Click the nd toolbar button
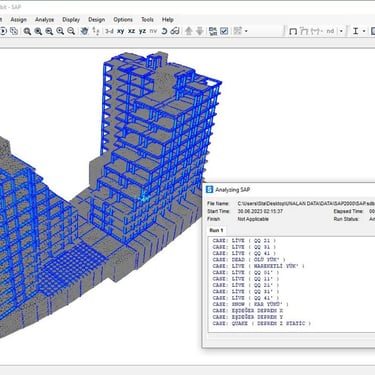 click(330, 31)
